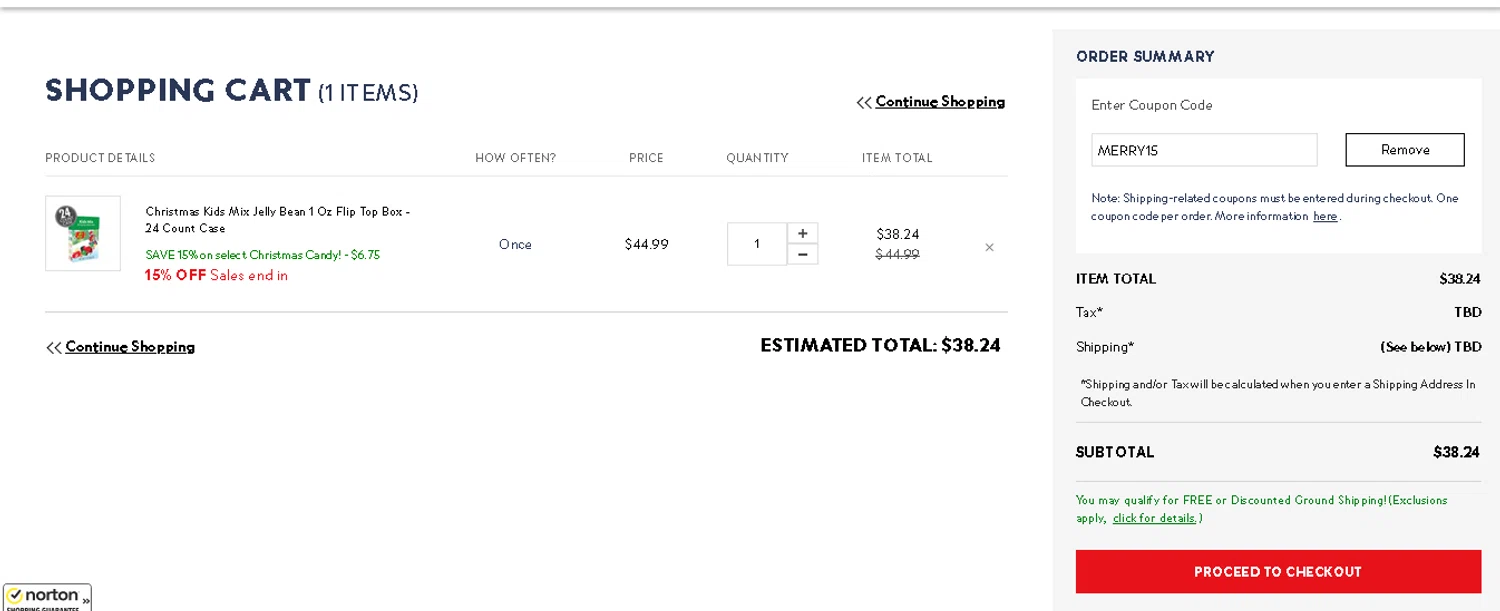
Task: Click the HOW OFTEN? column header
Action: point(515,158)
